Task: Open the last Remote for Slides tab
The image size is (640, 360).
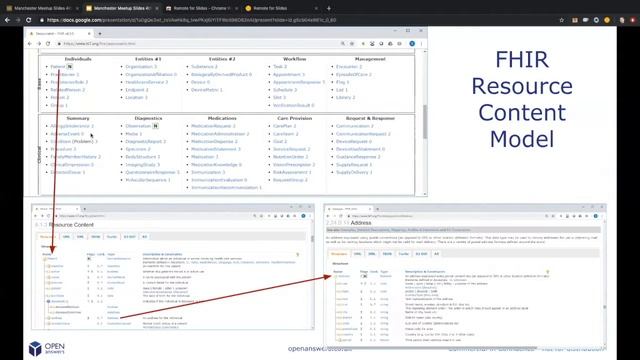Action: [281, 8]
